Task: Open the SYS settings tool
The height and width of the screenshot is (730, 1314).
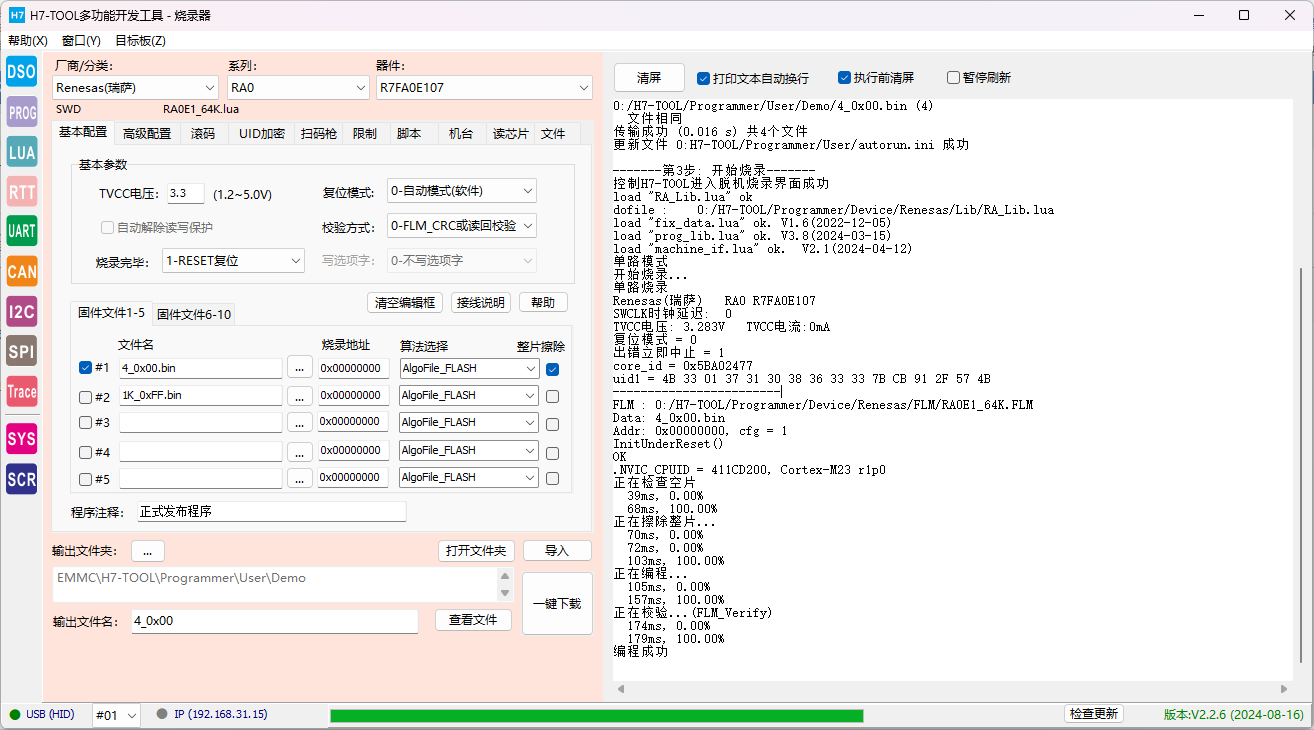Action: pyautogui.click(x=21, y=439)
